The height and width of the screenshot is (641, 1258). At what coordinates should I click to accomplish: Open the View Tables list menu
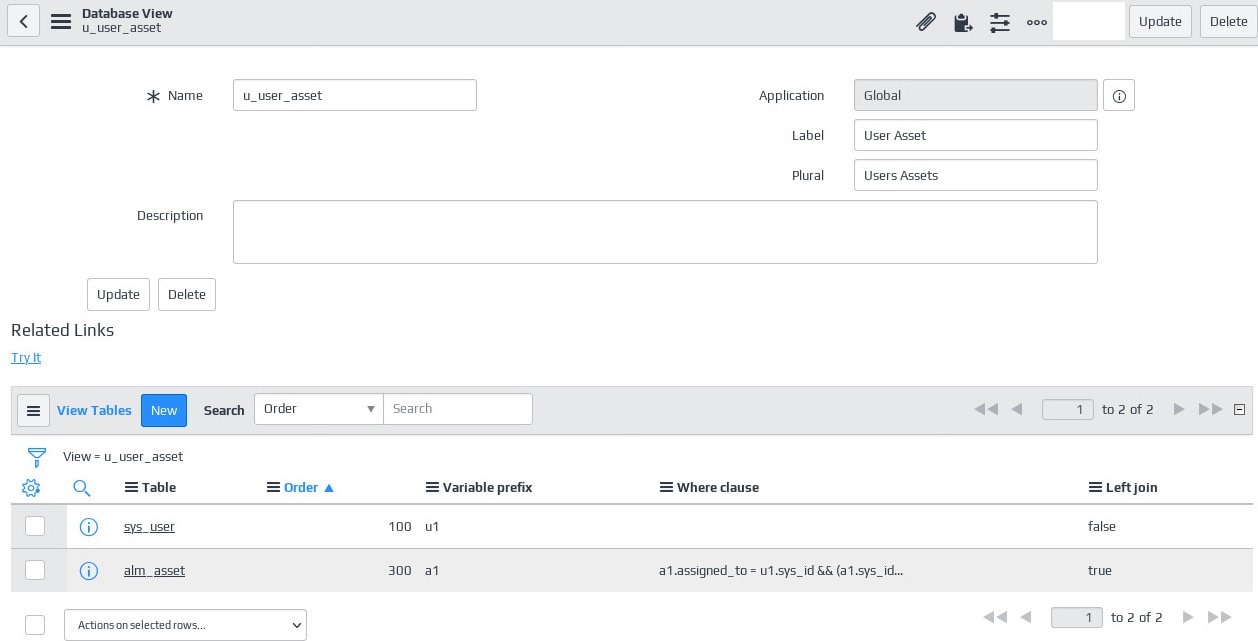point(33,410)
